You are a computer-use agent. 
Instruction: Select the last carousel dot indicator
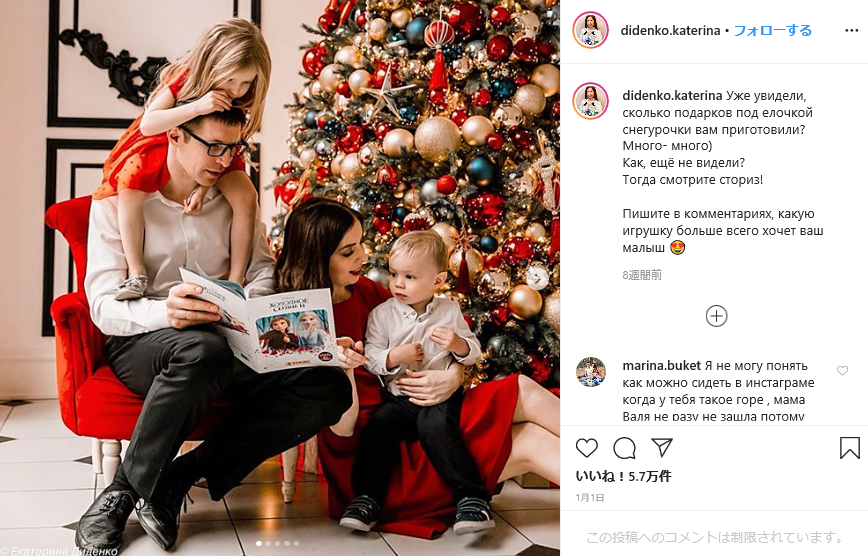(296, 543)
